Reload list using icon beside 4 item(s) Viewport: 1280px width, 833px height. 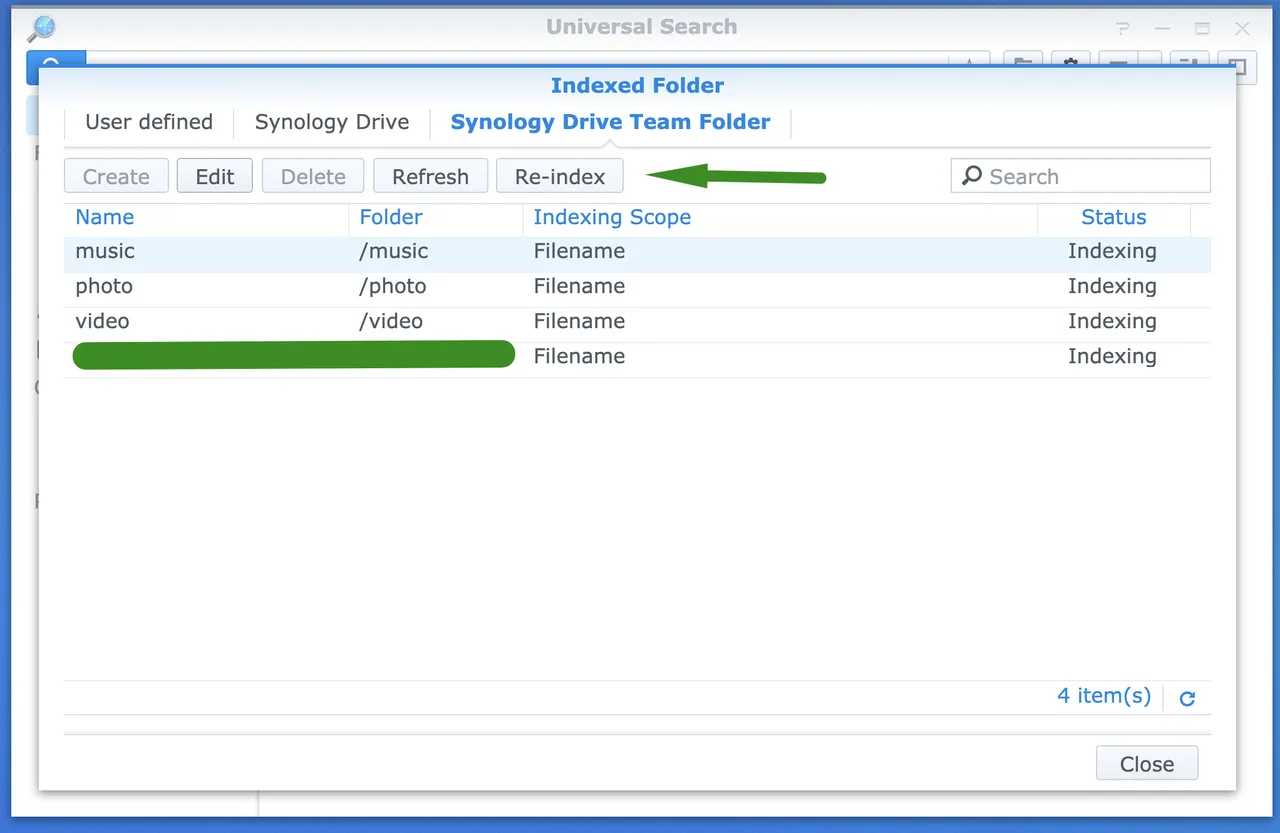tap(1187, 699)
